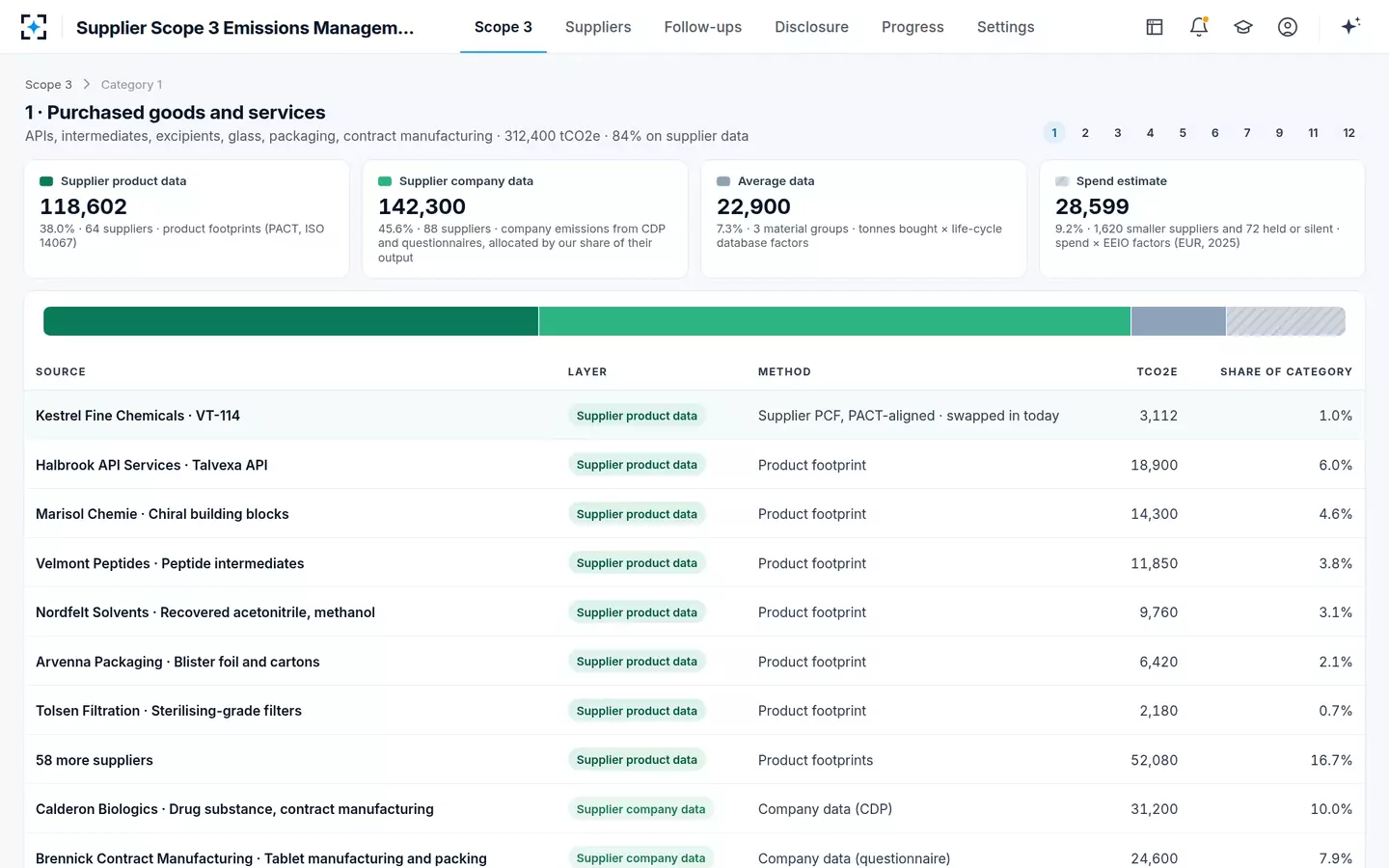
Task: Switch to the Scope 3 tab
Action: [x=504, y=27]
